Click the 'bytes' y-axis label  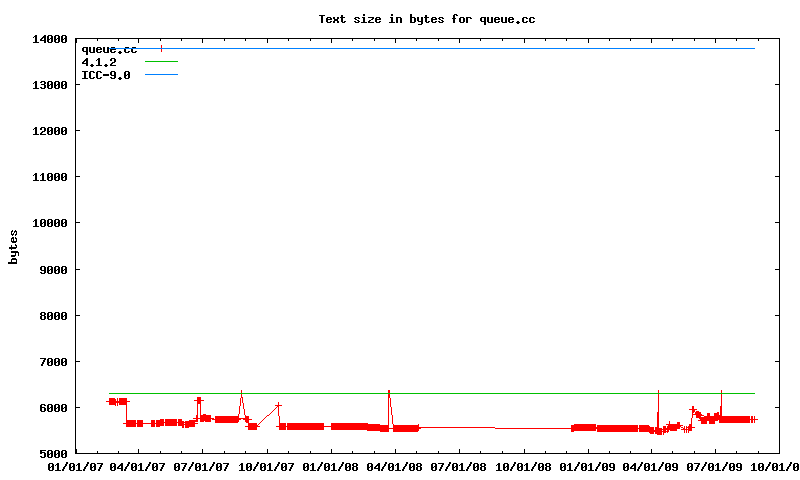click(14, 246)
